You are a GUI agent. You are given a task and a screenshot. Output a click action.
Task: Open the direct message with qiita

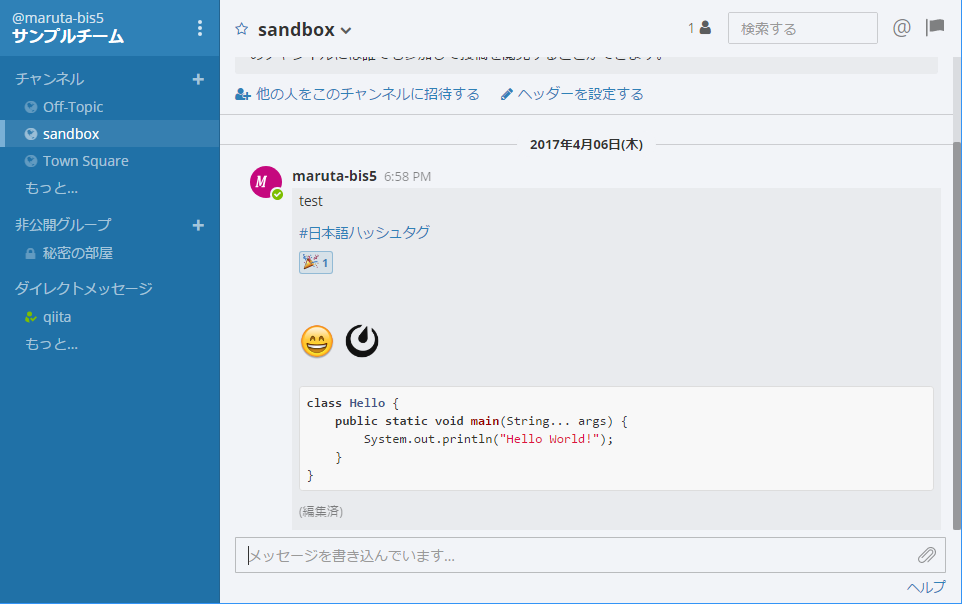(56, 317)
